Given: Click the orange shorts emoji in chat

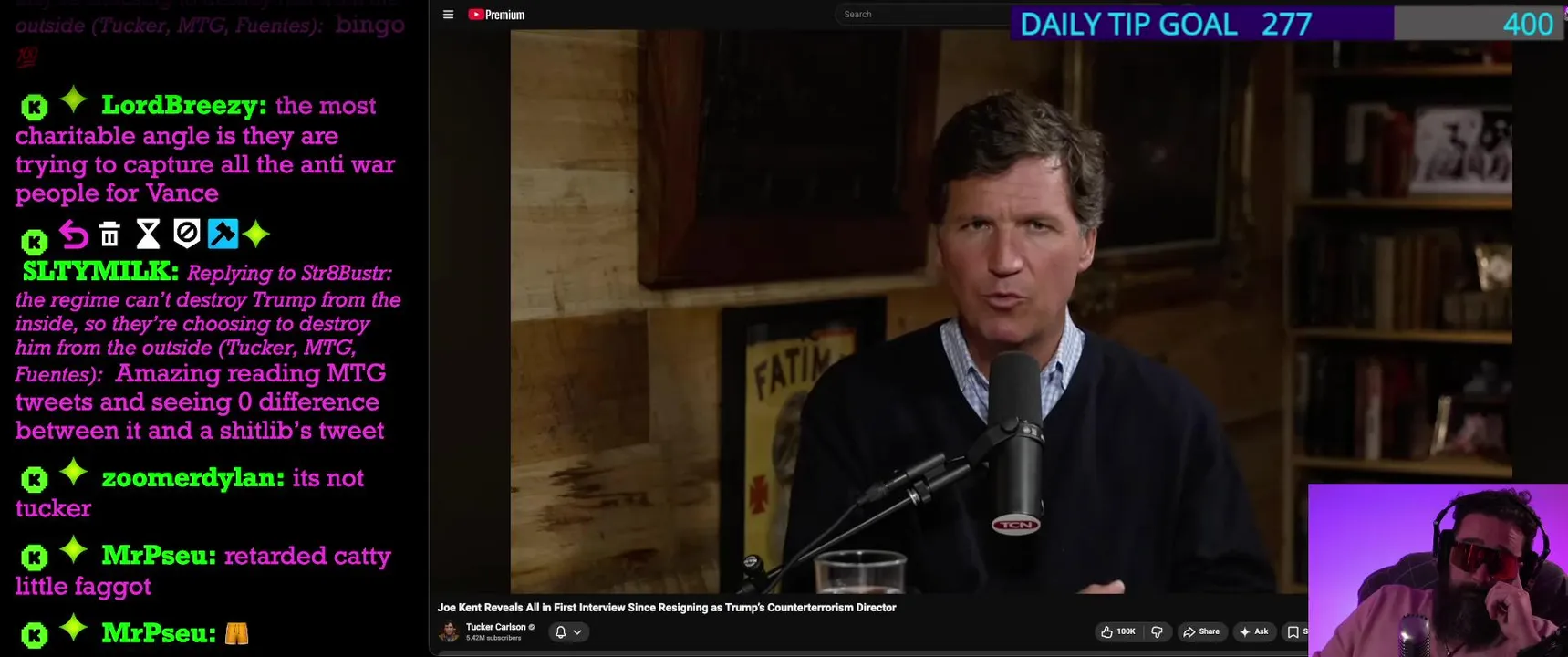Looking at the screenshot, I should coord(236,633).
